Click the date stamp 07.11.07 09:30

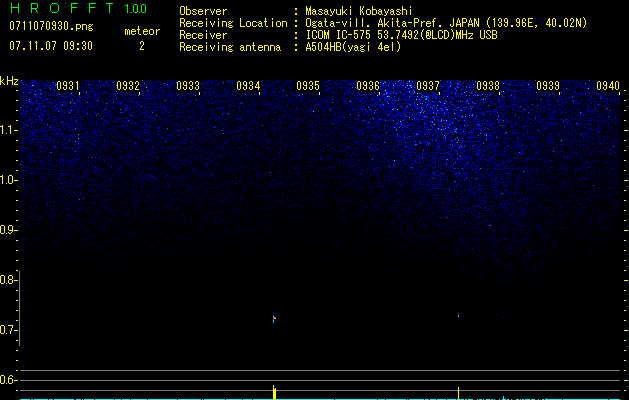[x=51, y=46]
